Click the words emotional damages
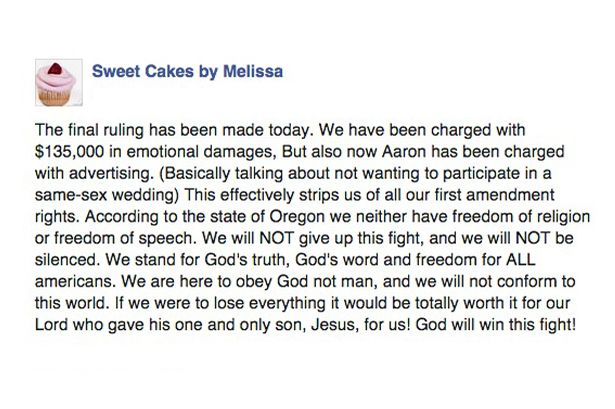Screen dimensions: 615x409 point(200,152)
